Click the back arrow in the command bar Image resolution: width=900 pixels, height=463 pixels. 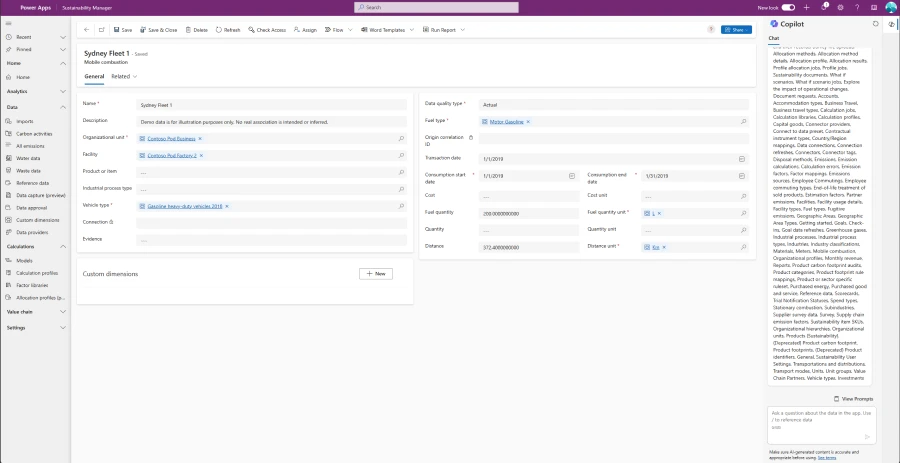tap(87, 30)
